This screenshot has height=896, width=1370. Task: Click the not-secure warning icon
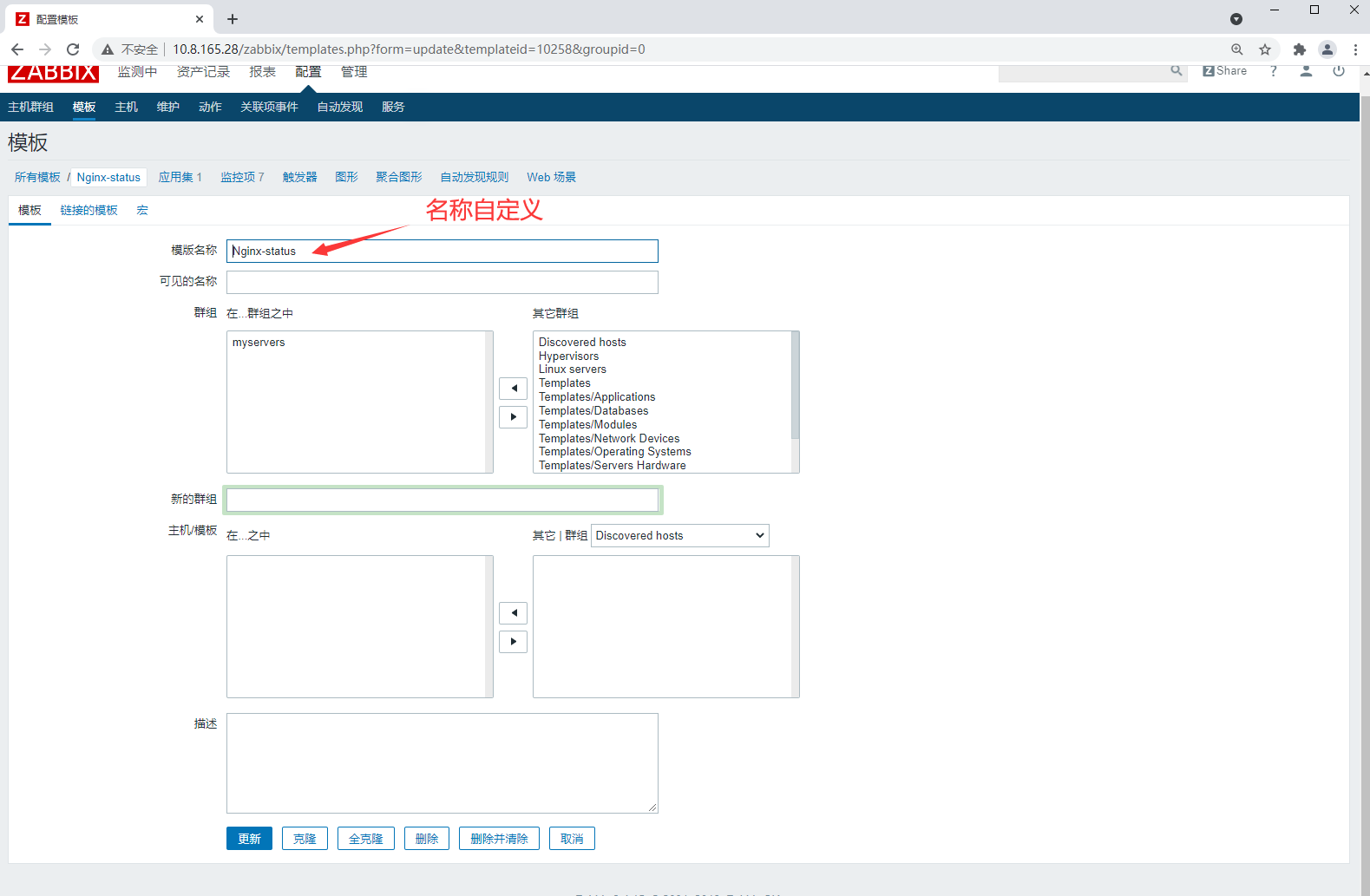[108, 49]
